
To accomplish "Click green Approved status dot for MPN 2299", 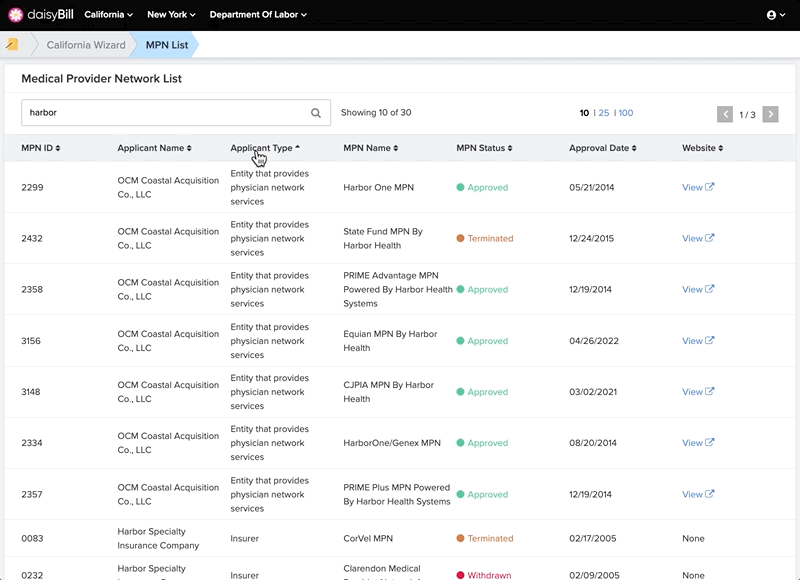I will pyautogui.click(x=460, y=187).
